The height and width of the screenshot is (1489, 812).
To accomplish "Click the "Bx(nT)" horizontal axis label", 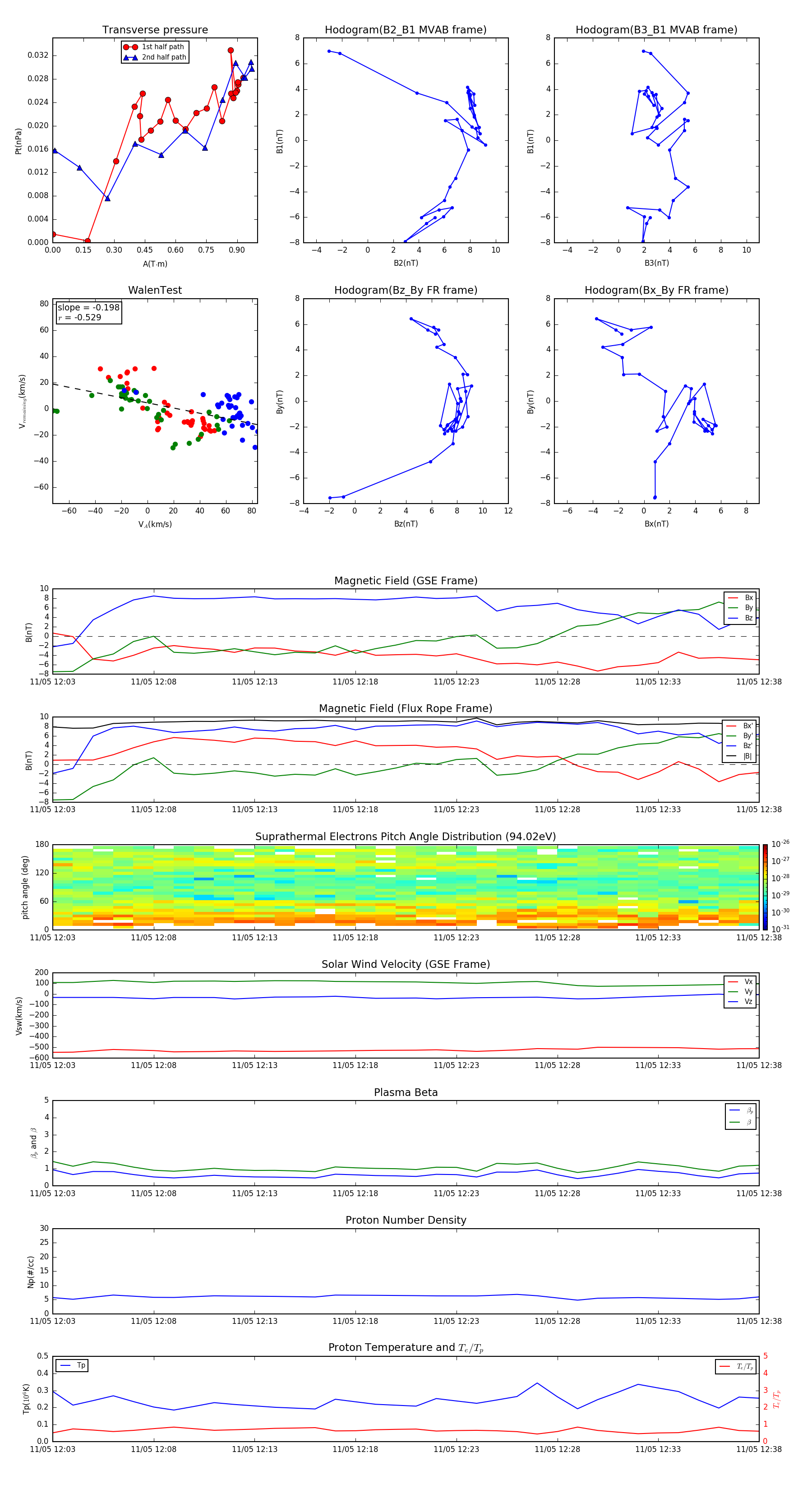I will point(656,524).
